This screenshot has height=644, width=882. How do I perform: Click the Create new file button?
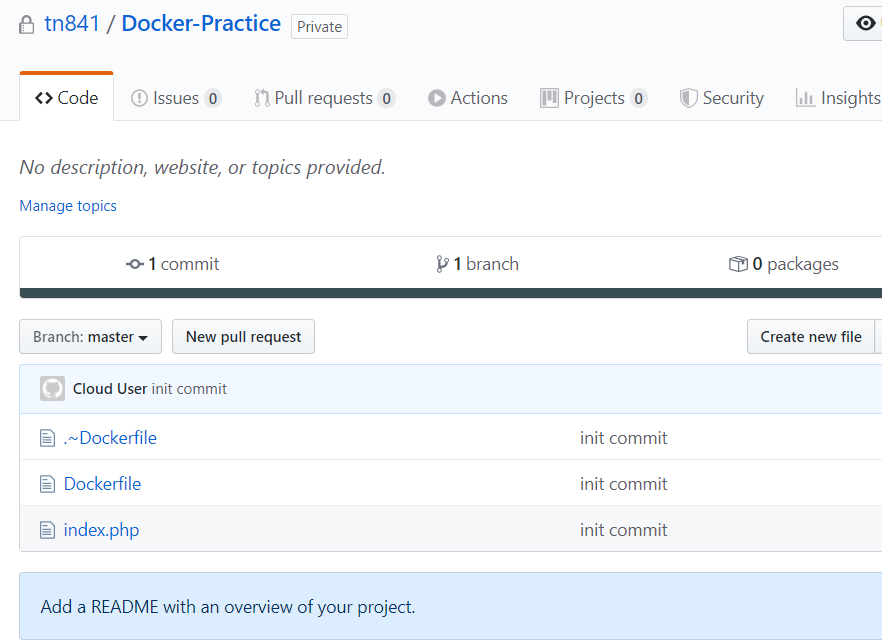tap(812, 336)
